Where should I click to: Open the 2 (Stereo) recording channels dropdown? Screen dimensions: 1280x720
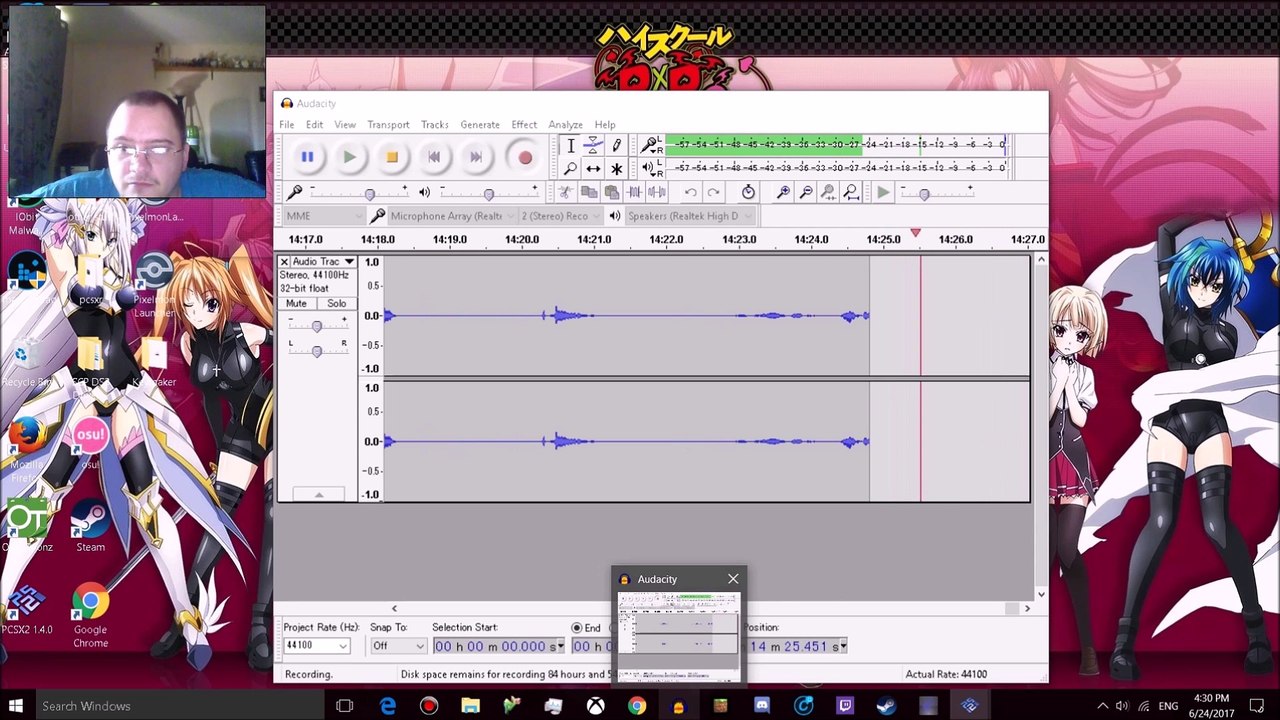(x=560, y=216)
